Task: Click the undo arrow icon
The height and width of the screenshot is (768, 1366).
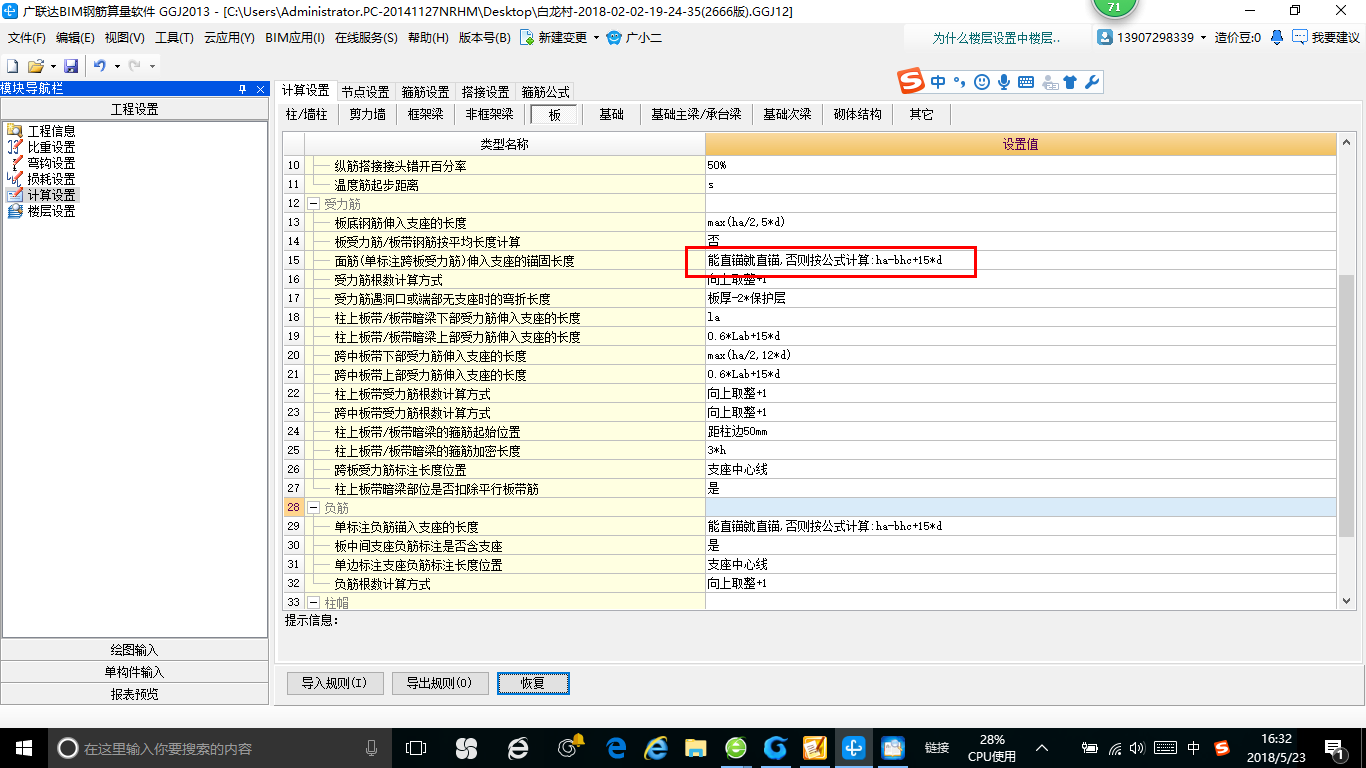Action: [x=100, y=66]
